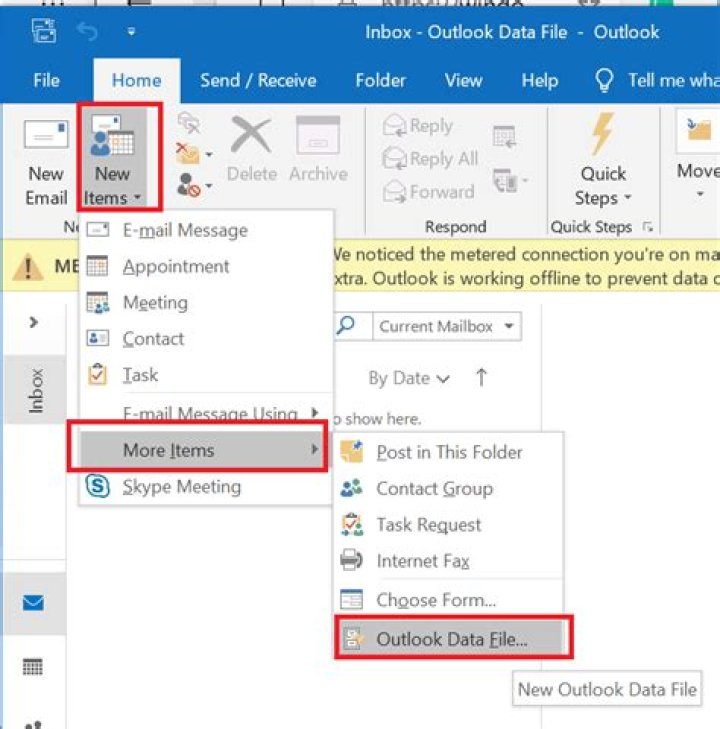Image resolution: width=720 pixels, height=729 pixels.
Task: Open the File tab
Action: click(46, 80)
